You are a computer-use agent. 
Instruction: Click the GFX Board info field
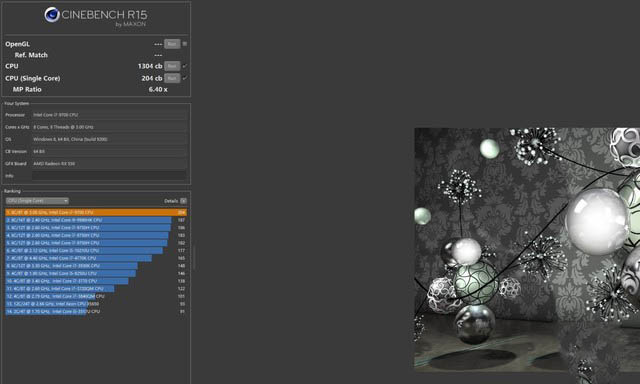(109, 164)
